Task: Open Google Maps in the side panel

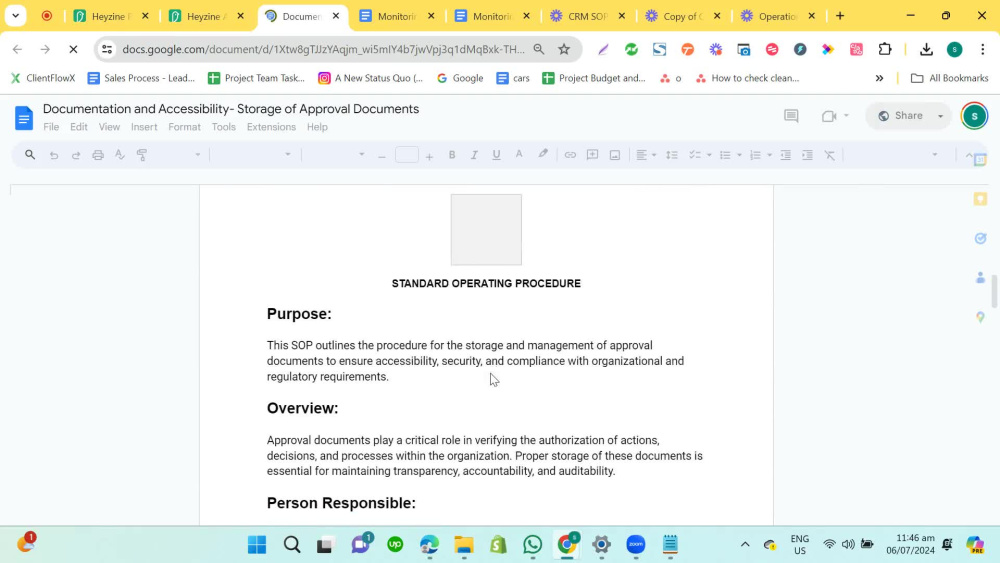Action: 980,317
